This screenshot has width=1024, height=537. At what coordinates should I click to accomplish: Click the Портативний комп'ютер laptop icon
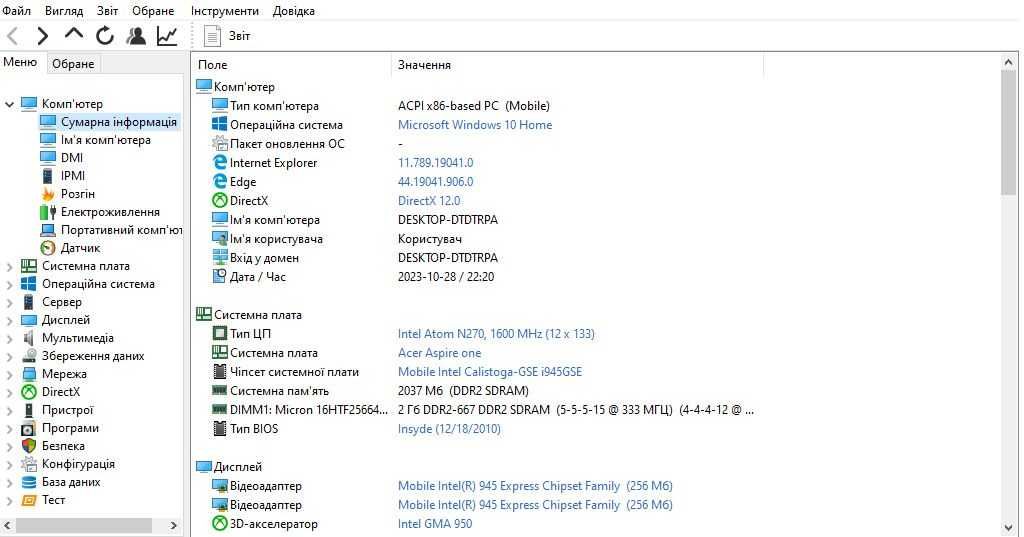(48, 230)
